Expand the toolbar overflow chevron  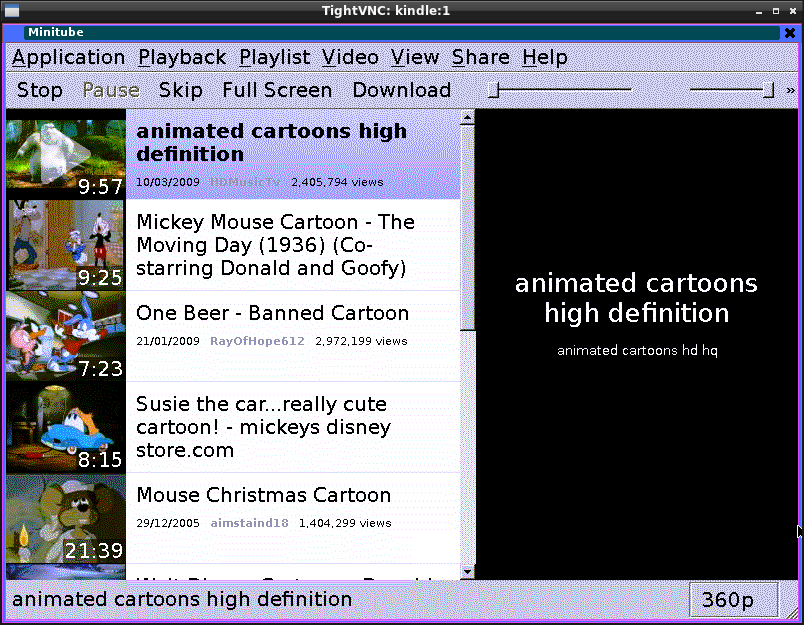791,90
